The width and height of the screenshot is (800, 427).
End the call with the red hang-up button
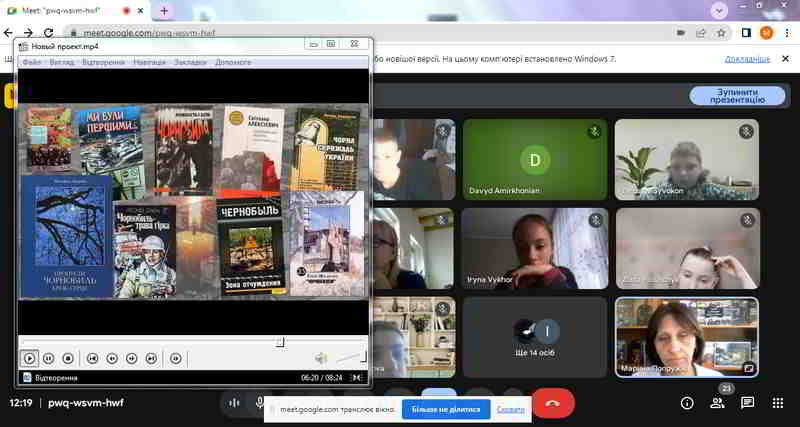(553, 403)
